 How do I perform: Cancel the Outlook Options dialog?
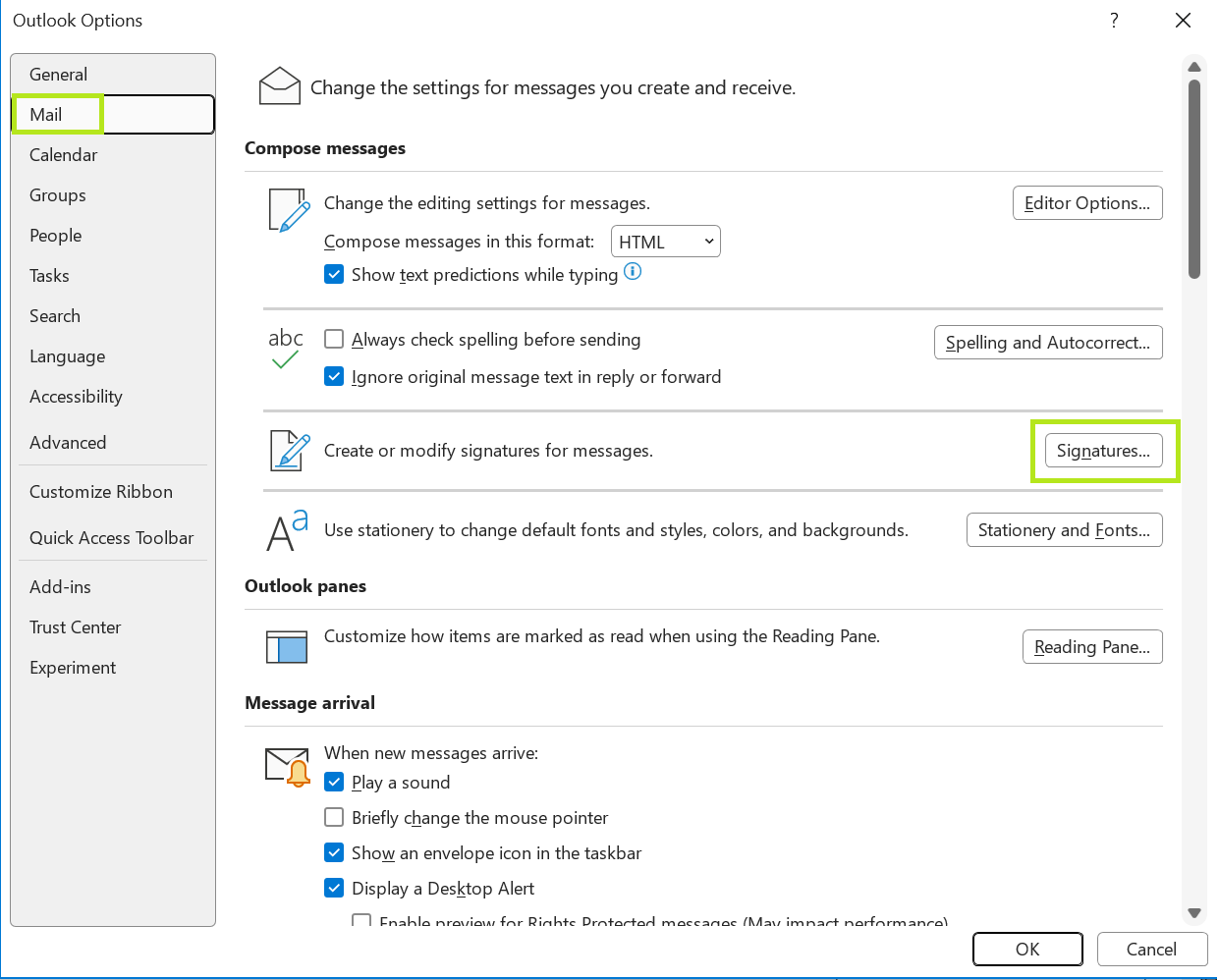point(1151,950)
